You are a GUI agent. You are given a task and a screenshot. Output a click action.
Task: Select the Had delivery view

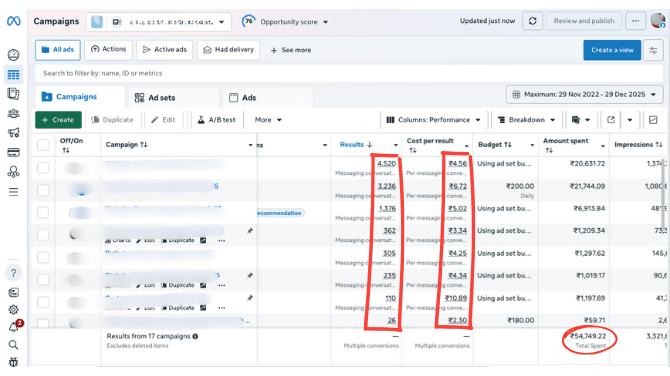pyautogui.click(x=228, y=50)
